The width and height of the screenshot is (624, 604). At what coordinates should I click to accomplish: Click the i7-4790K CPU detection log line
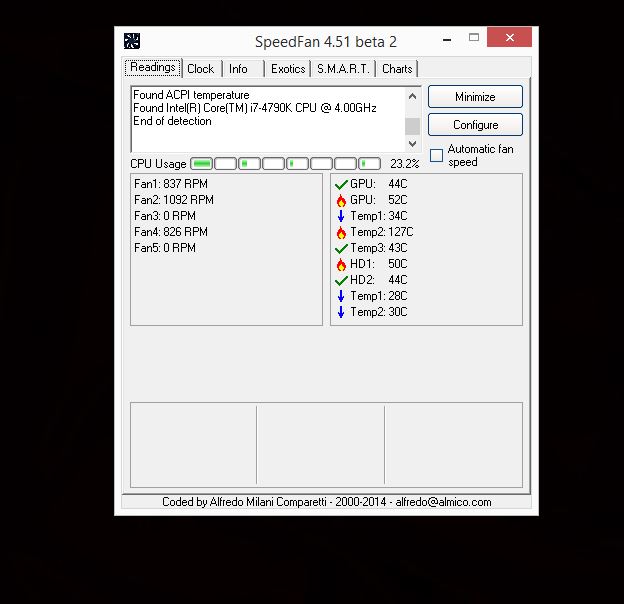click(x=255, y=108)
